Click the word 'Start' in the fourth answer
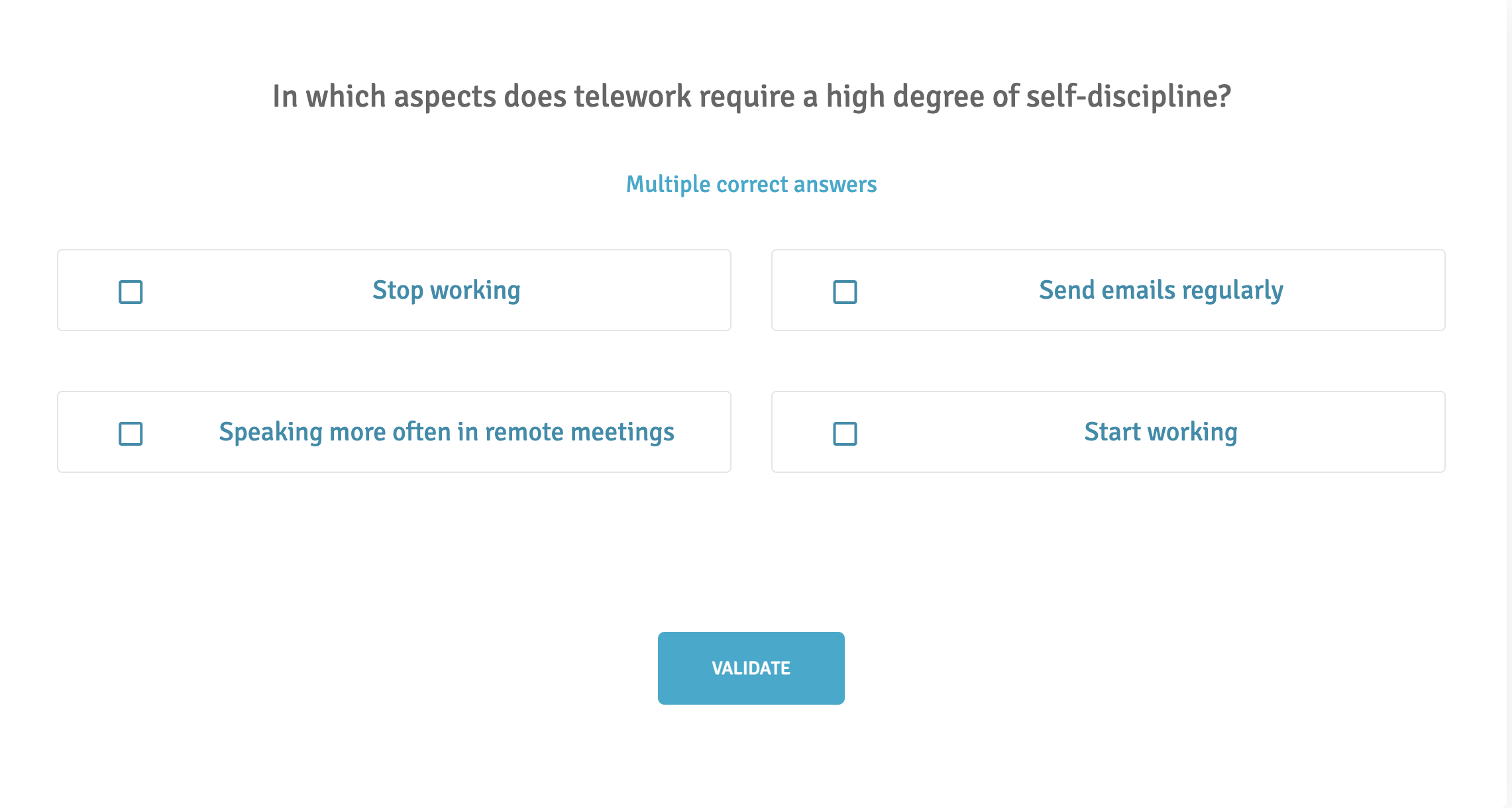1512x808 pixels. click(1112, 432)
